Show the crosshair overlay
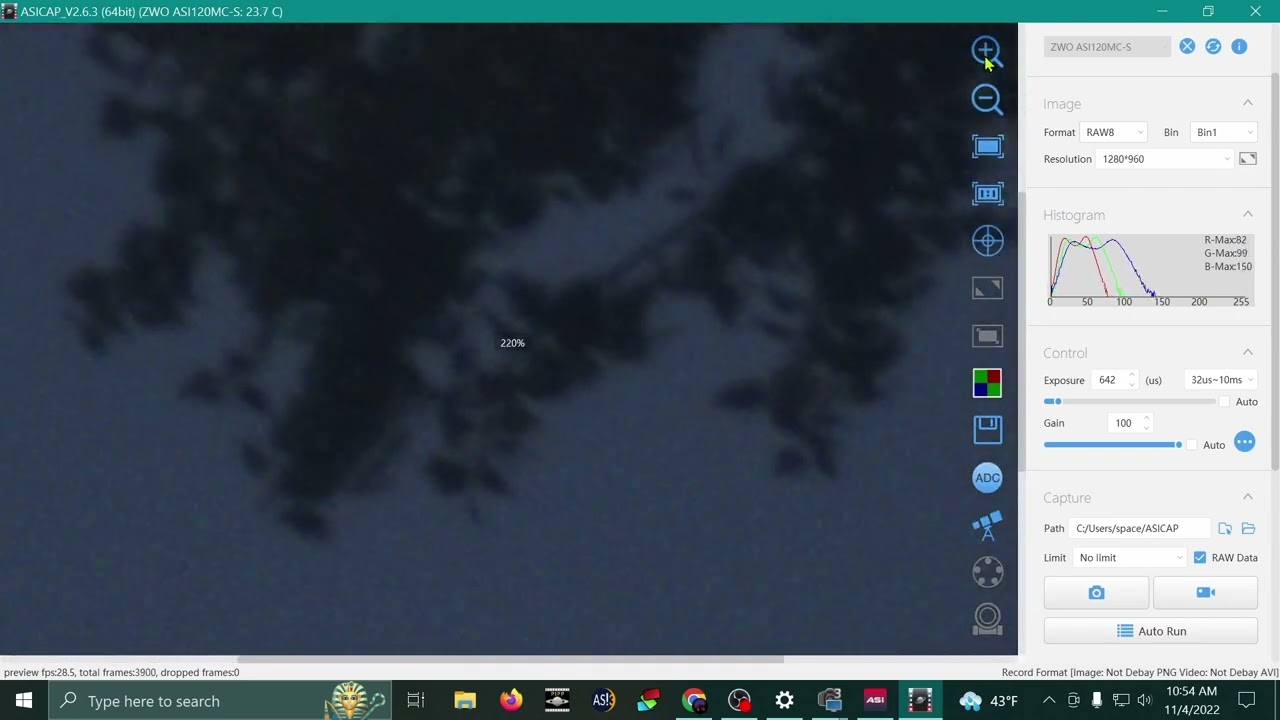The height and width of the screenshot is (720, 1280). 987,240
